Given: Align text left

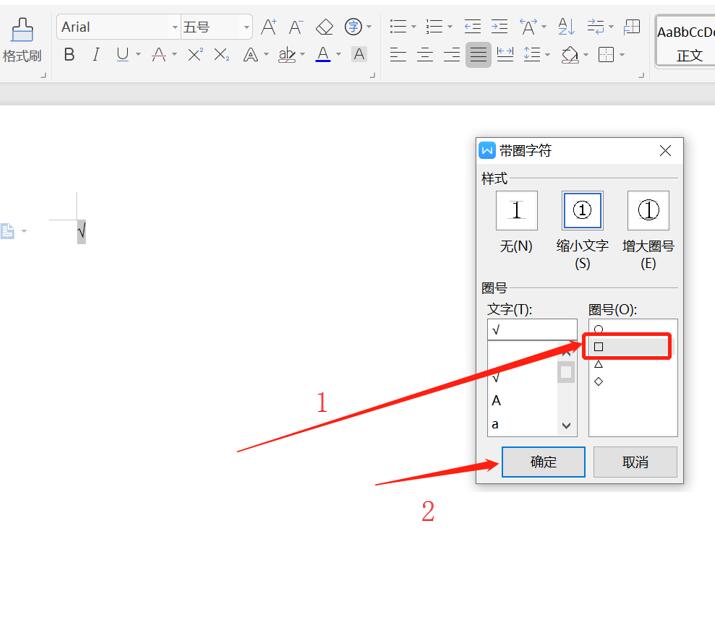Looking at the screenshot, I should (398, 55).
